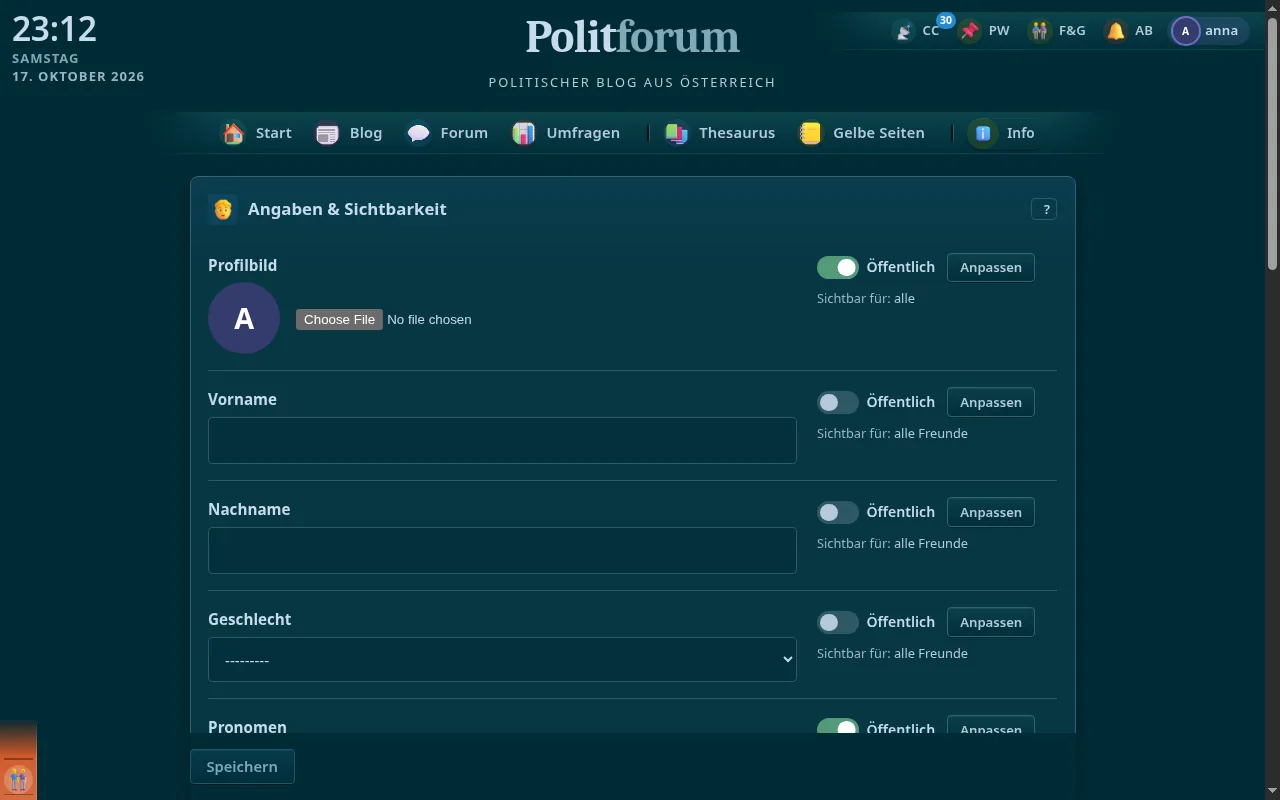Click the Thesaurus books icon
This screenshot has width=1280, height=800.
pos(677,133)
